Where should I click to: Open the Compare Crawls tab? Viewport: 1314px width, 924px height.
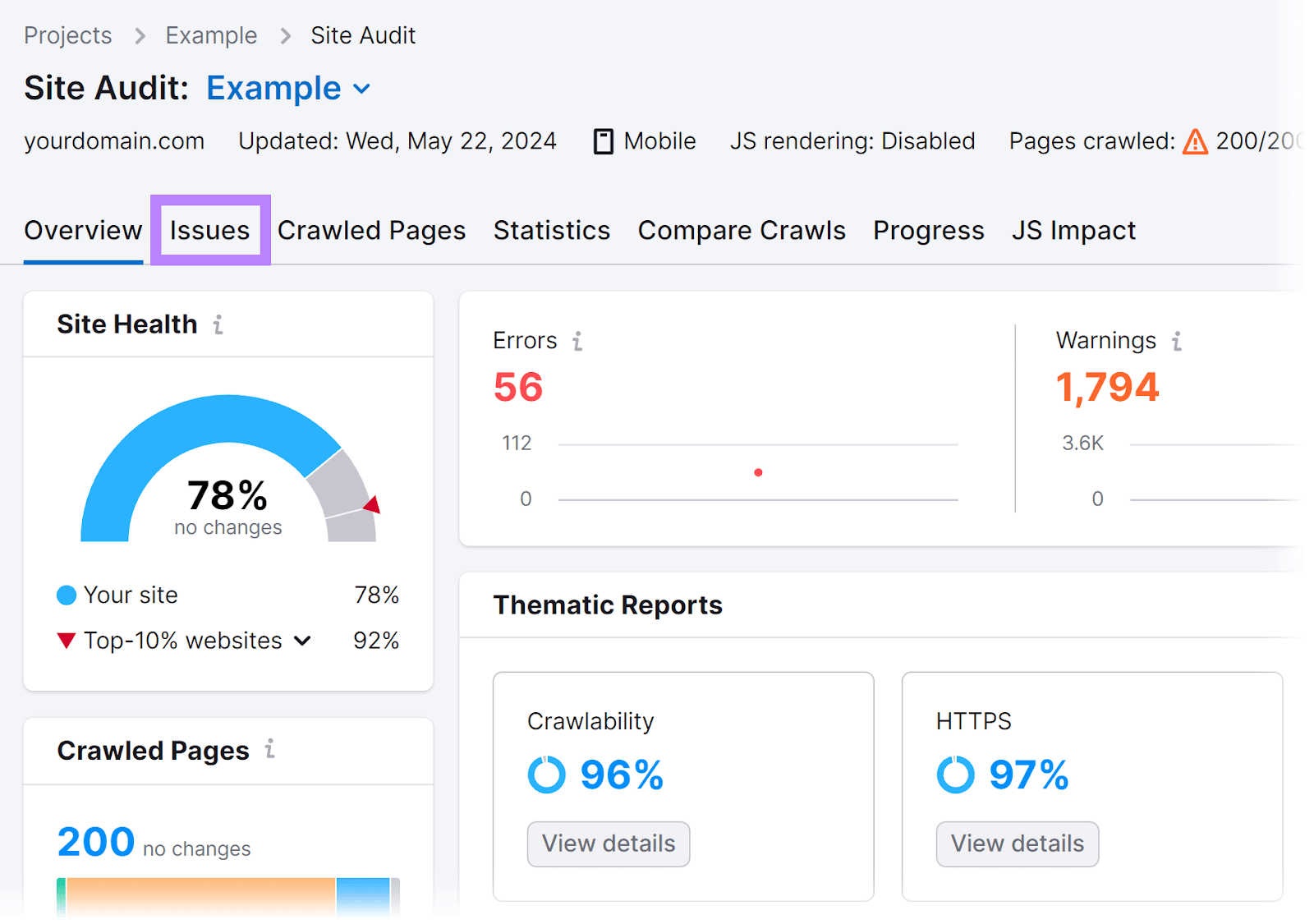[741, 231]
